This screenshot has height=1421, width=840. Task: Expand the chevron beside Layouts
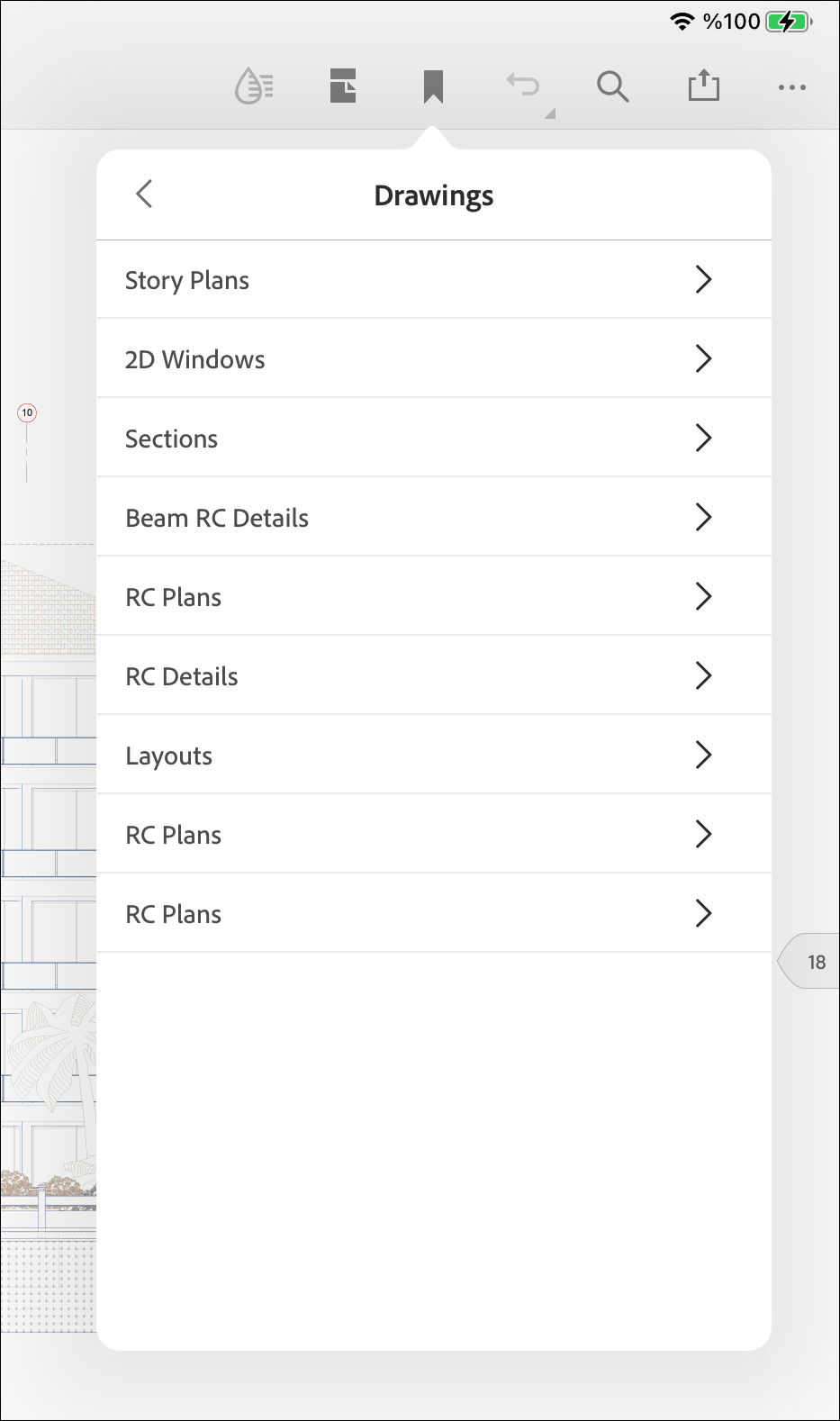tap(703, 756)
